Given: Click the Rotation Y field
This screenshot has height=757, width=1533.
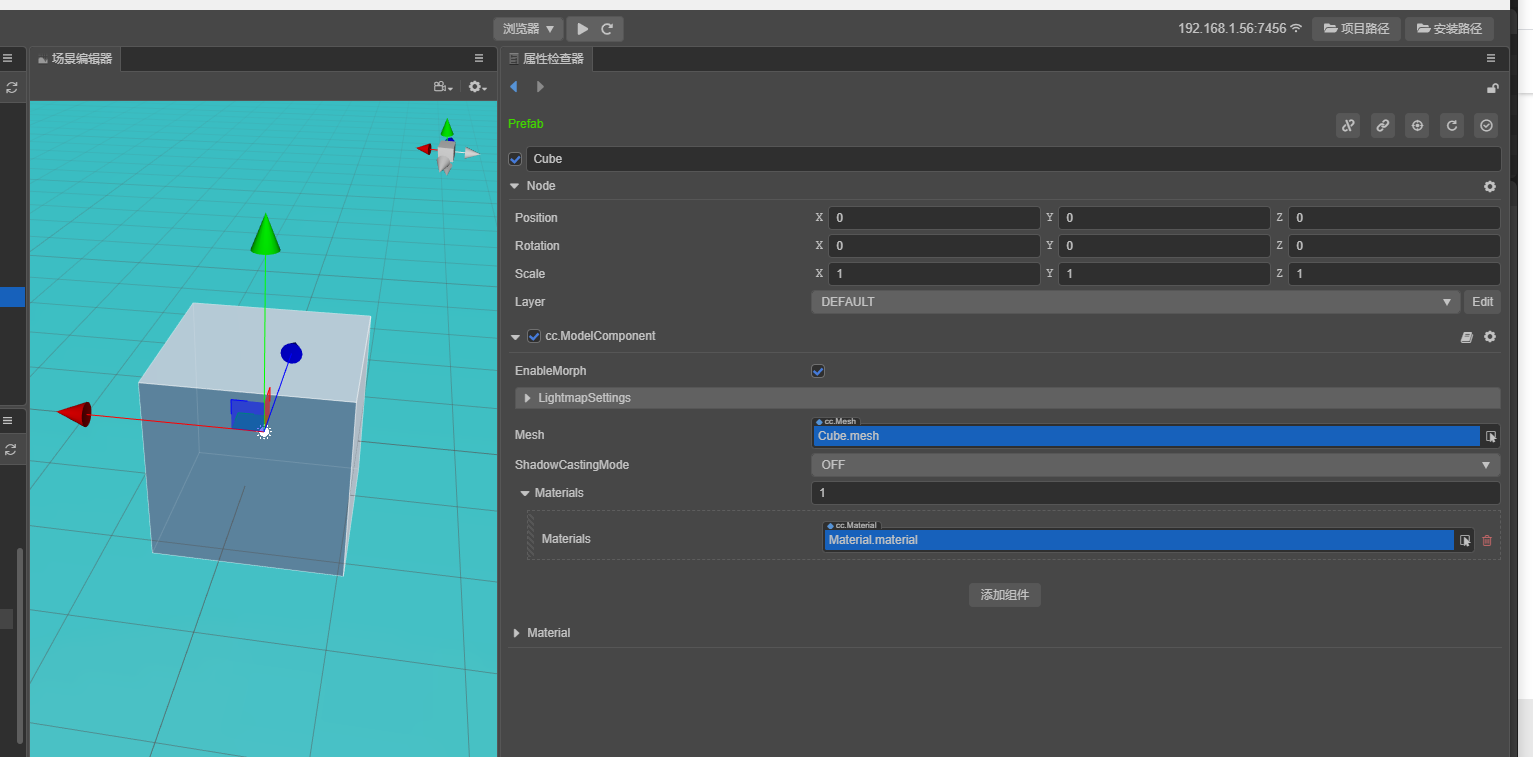Looking at the screenshot, I should coord(1164,246).
